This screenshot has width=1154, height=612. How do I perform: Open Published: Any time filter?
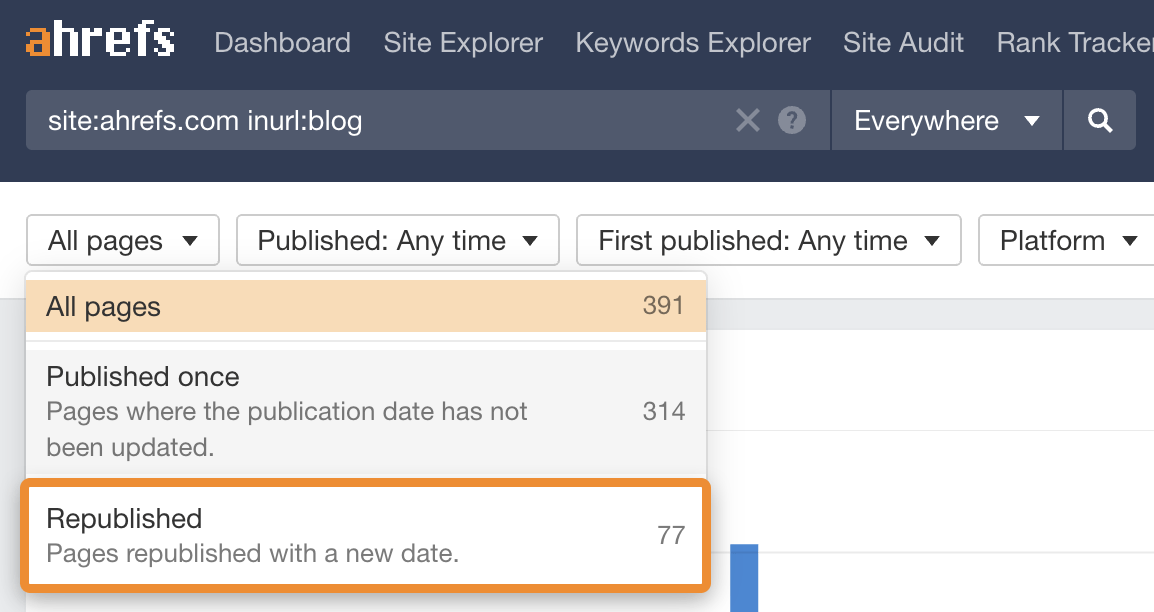[x=397, y=241]
